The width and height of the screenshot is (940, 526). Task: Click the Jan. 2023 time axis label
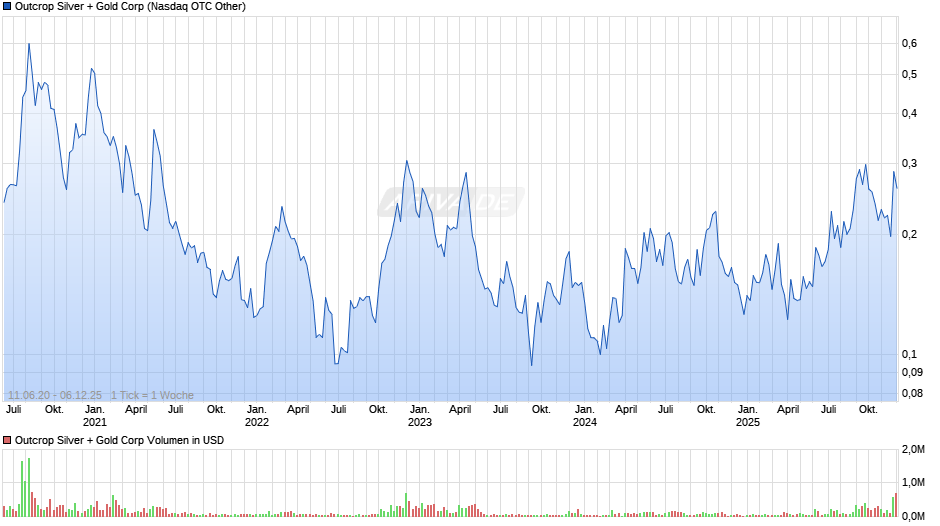(420, 416)
